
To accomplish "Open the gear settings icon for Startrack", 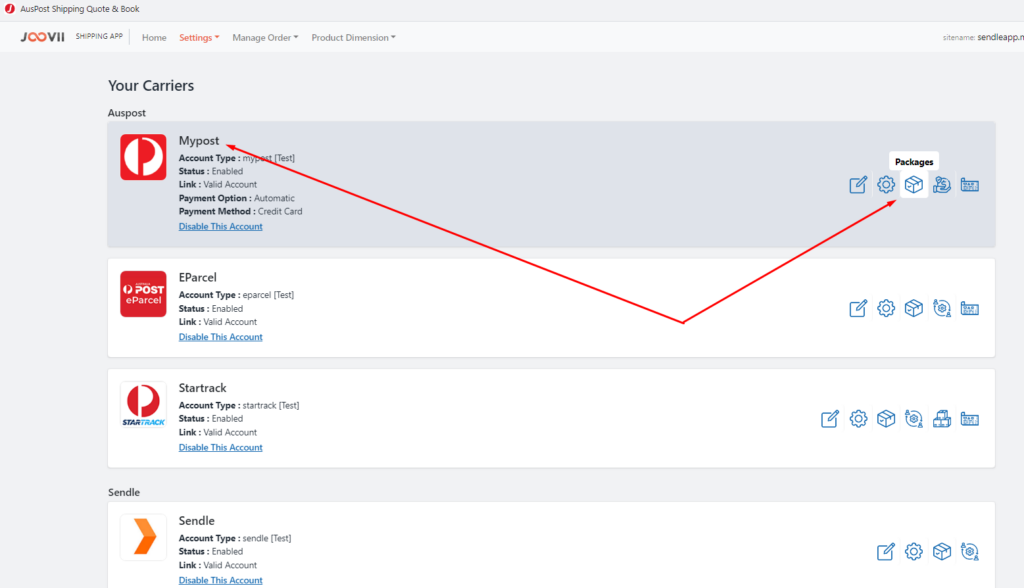I will [x=858, y=419].
